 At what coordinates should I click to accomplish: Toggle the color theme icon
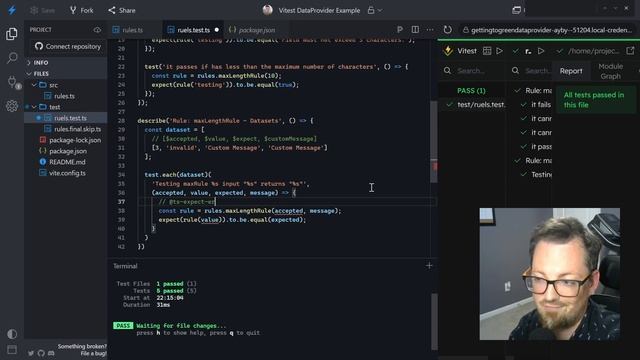[x=12, y=334]
